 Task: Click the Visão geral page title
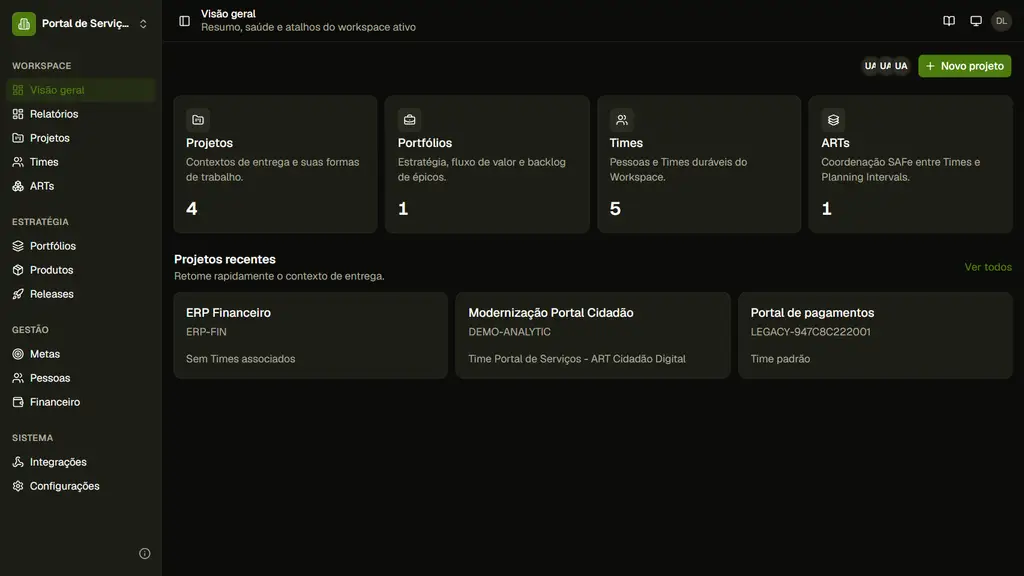228,14
